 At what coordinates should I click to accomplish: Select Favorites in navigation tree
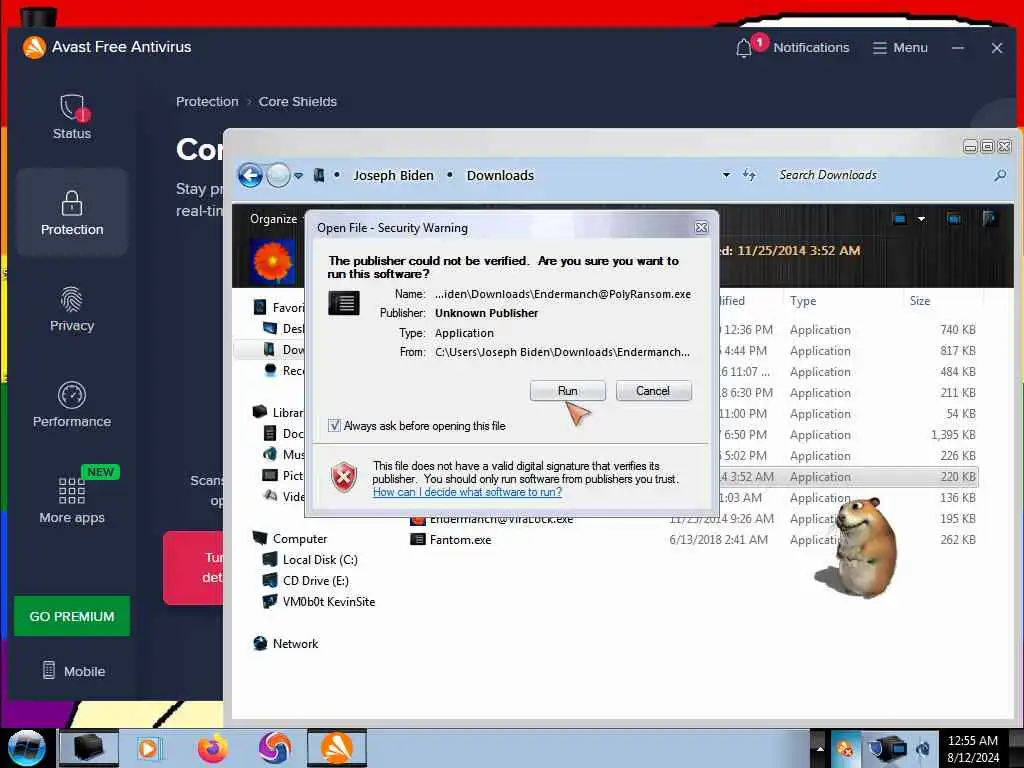pos(278,307)
